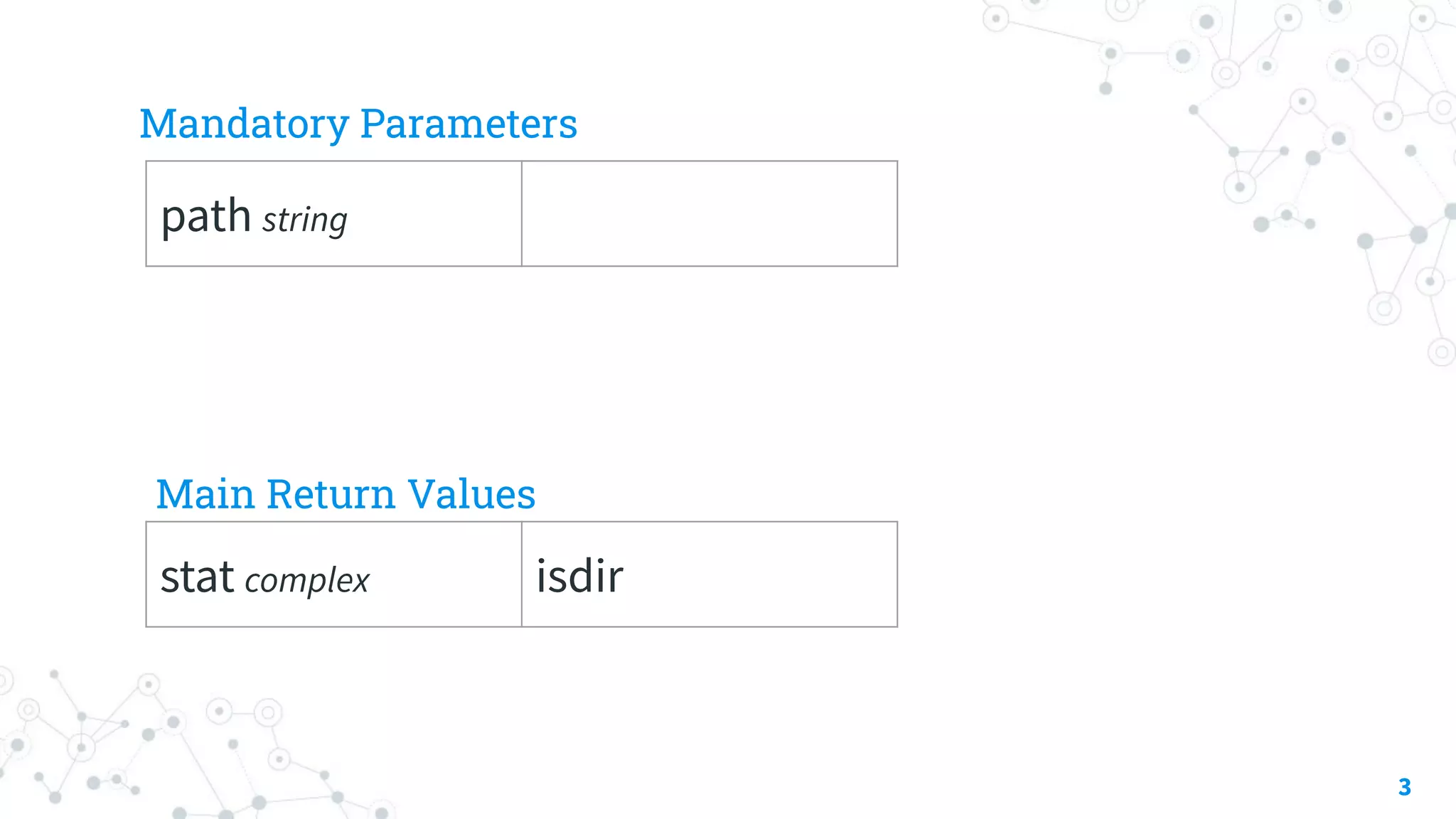
Task: Click the "Mandatory Parameters" heading
Action: [358, 124]
